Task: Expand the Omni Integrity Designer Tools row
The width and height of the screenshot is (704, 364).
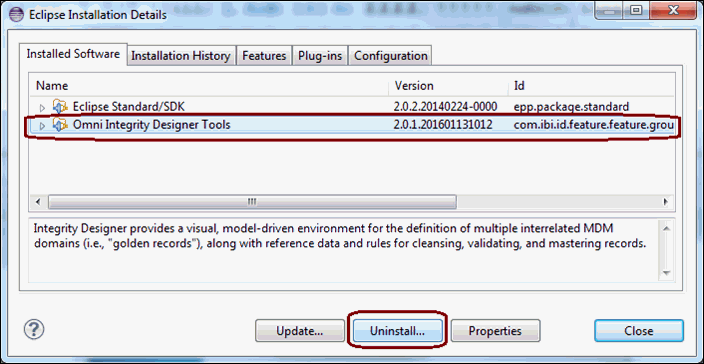Action: click(x=42, y=126)
